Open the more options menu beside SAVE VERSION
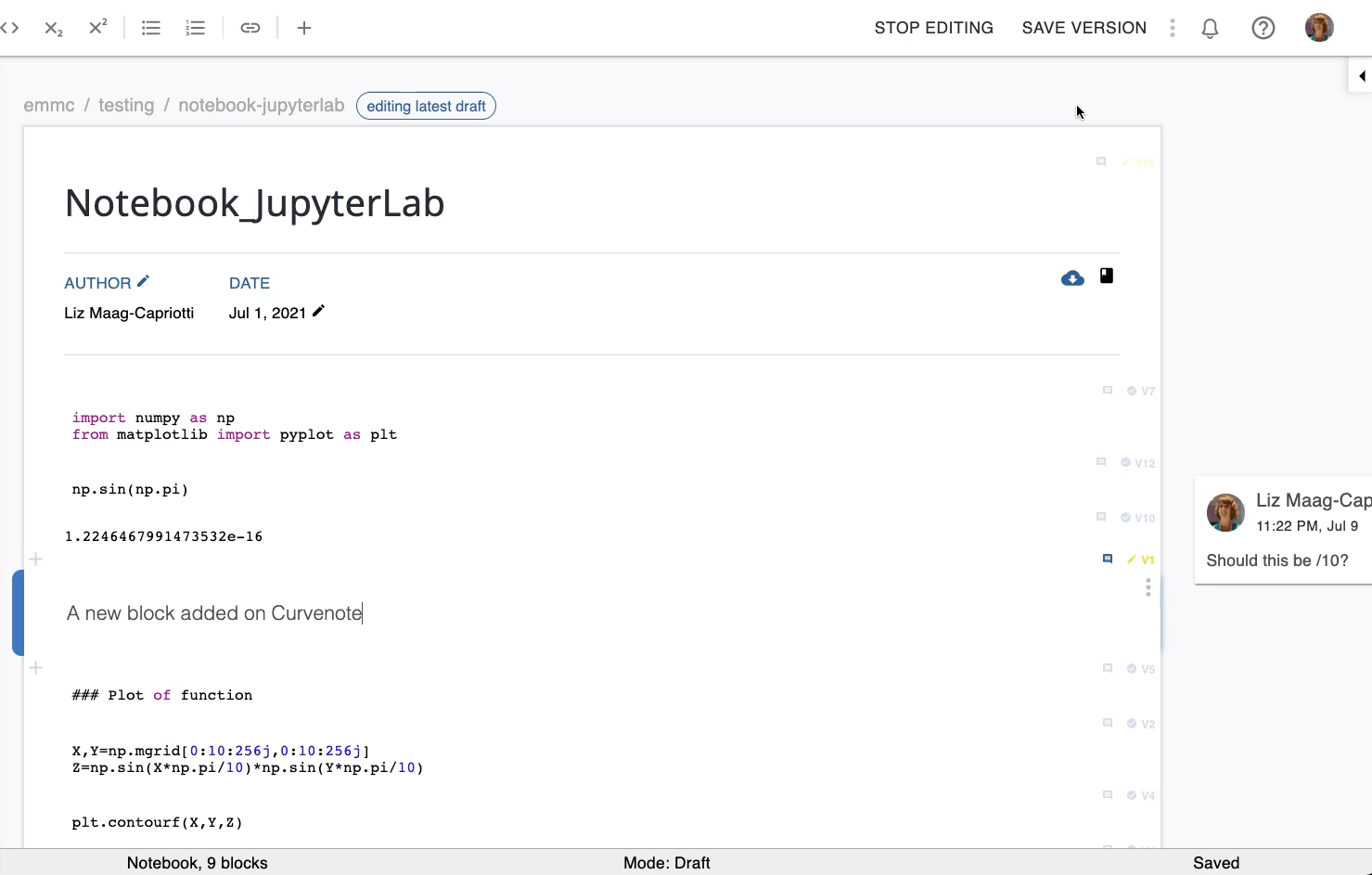This screenshot has width=1372, height=875. [x=1173, y=28]
